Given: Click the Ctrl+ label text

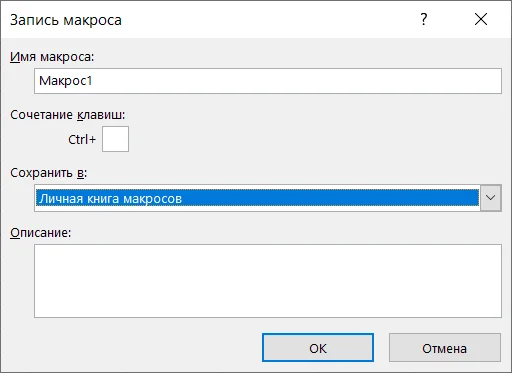Looking at the screenshot, I should pyautogui.click(x=82, y=139).
